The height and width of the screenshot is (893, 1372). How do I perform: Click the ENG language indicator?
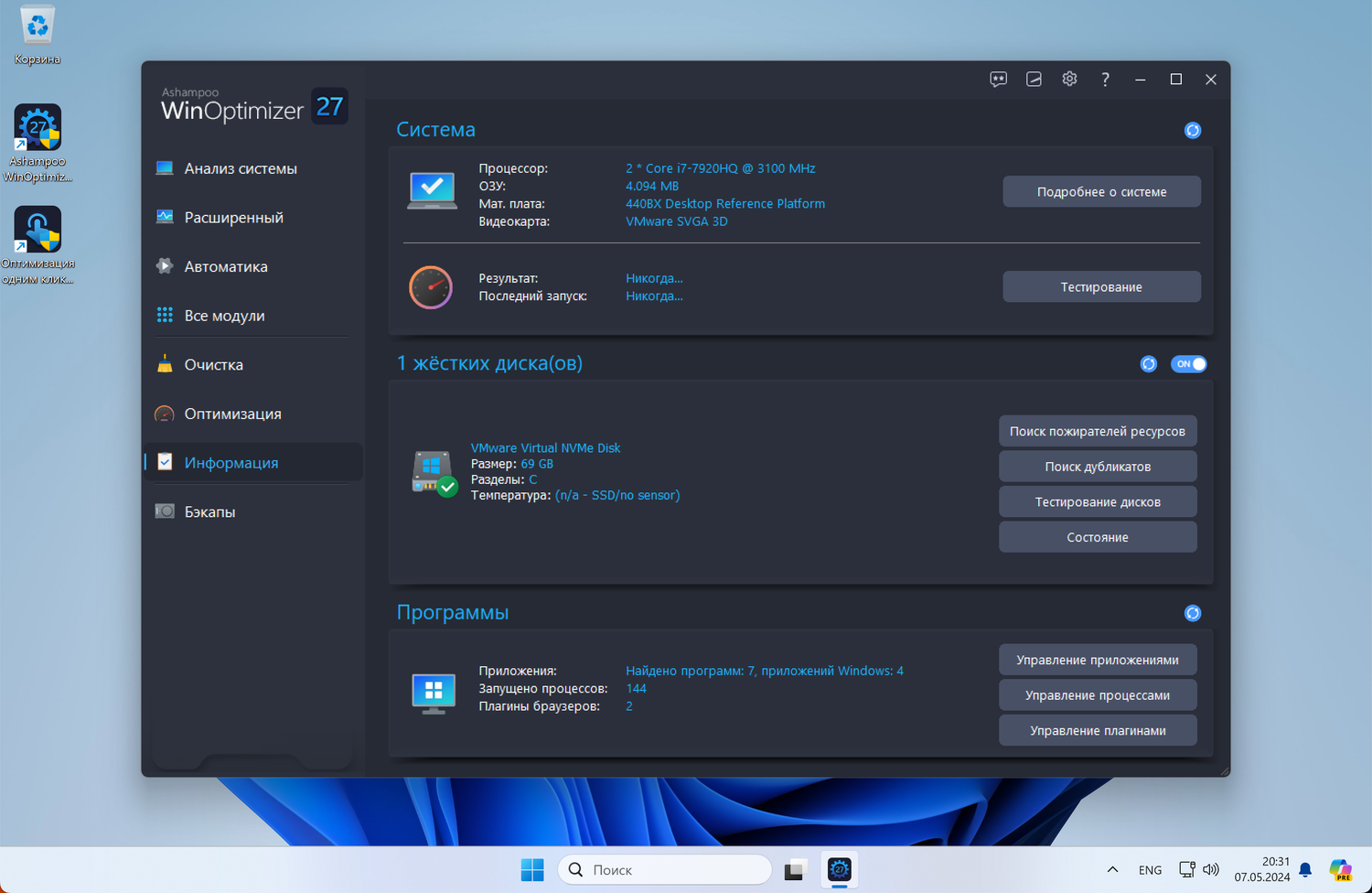point(1150,870)
